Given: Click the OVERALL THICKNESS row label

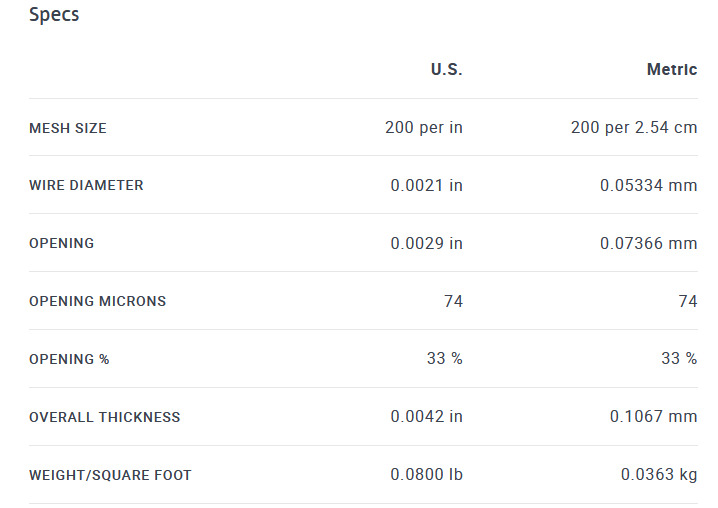Looking at the screenshot, I should [x=104, y=417].
